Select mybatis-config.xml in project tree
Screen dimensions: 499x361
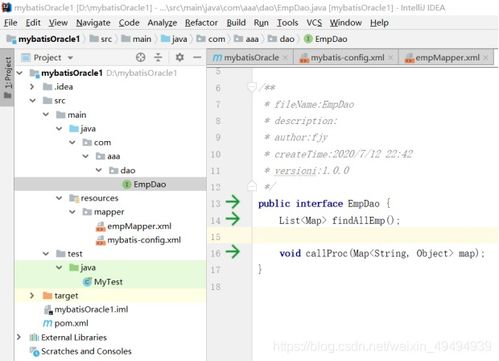click(x=138, y=240)
